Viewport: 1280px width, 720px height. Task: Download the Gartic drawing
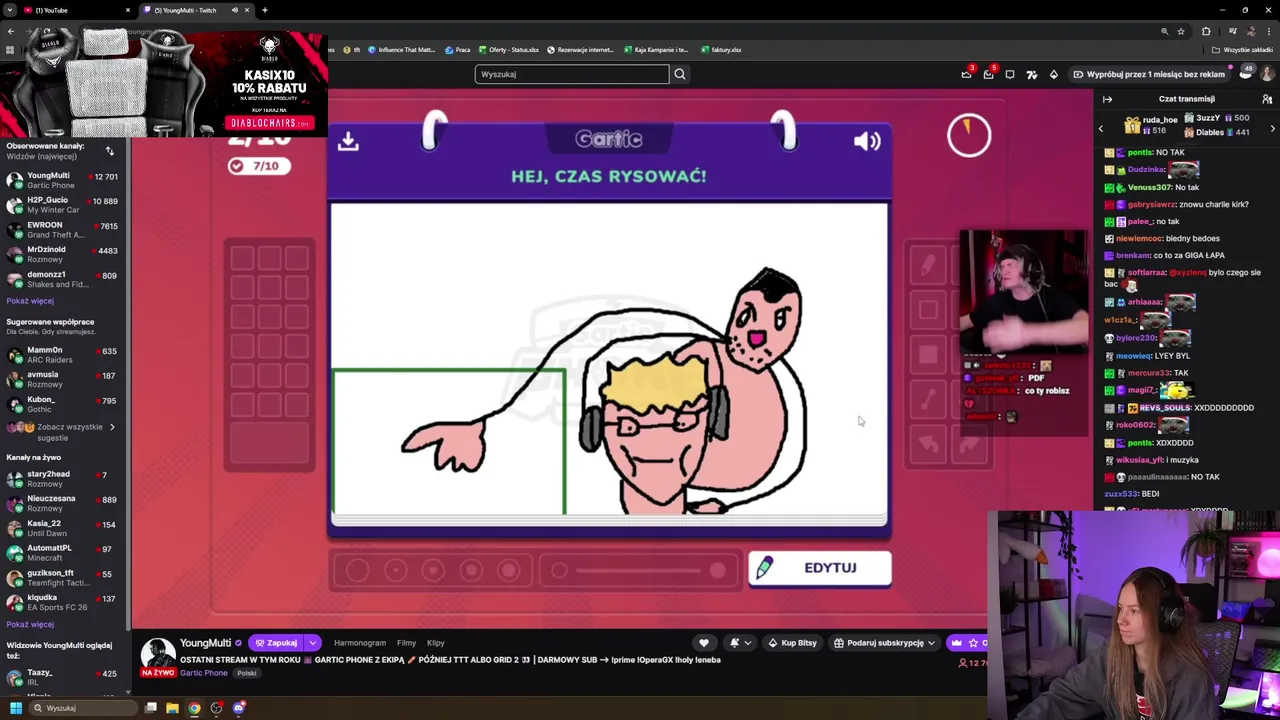(x=348, y=141)
